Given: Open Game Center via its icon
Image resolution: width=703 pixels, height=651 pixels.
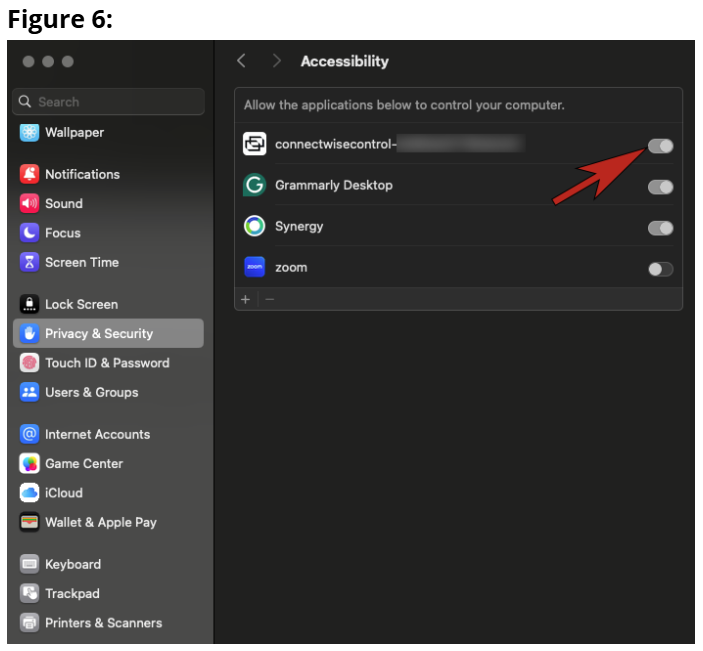Looking at the screenshot, I should [x=29, y=464].
